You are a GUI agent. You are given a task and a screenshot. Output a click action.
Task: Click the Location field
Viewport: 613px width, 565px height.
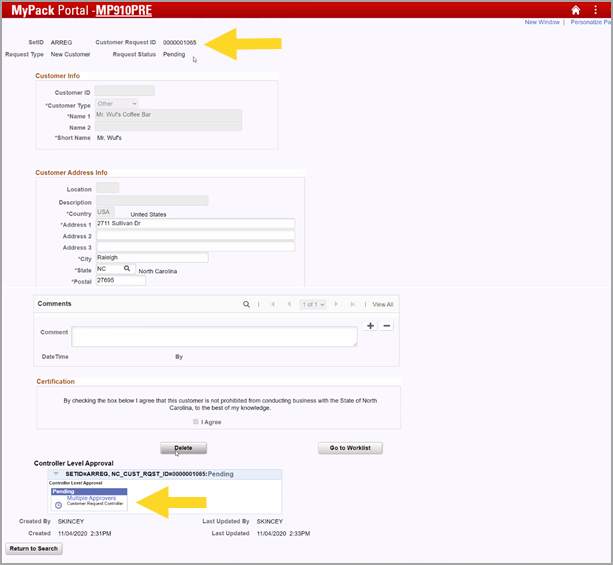click(108, 187)
